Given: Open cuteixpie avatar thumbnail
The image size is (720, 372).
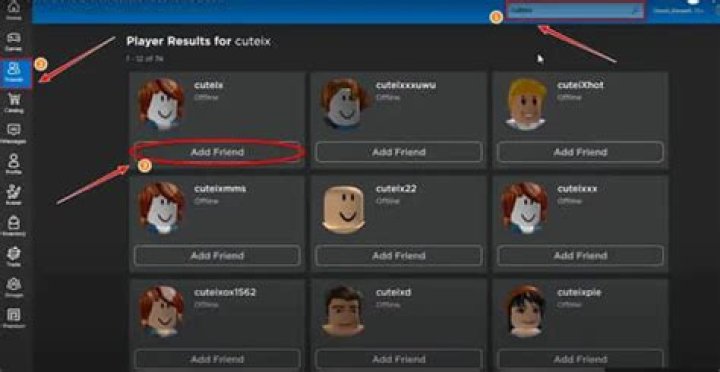Looking at the screenshot, I should click(x=526, y=310).
